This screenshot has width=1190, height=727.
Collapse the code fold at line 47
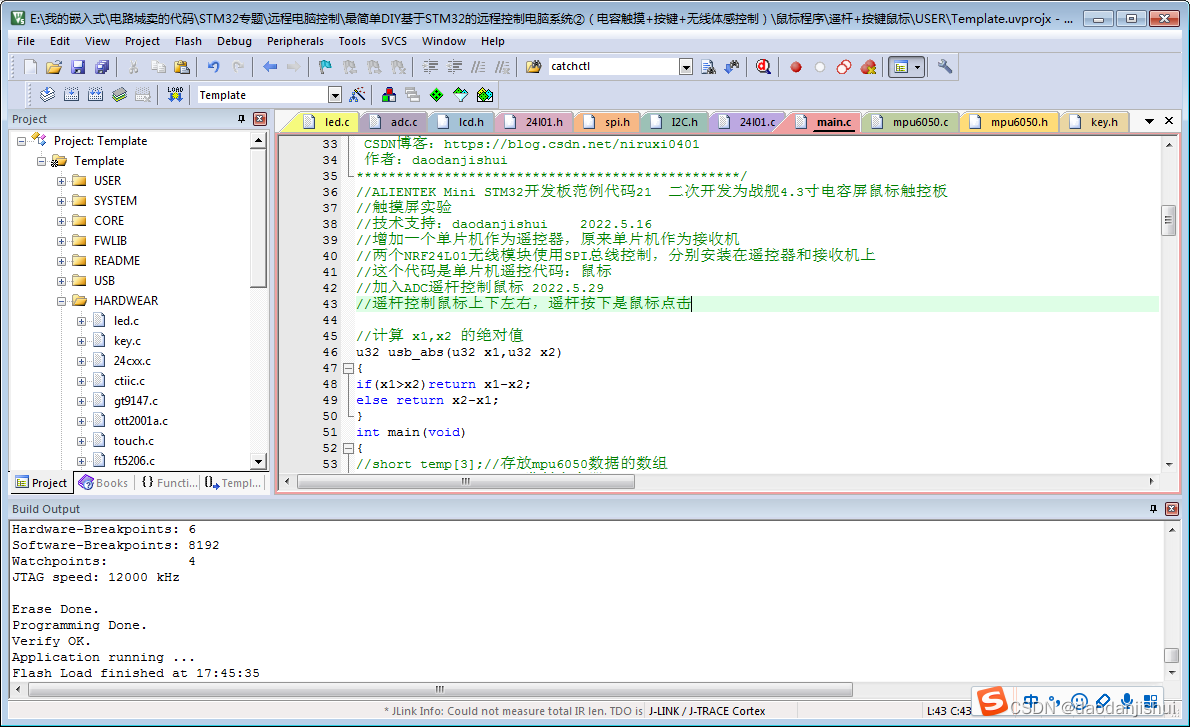348,368
